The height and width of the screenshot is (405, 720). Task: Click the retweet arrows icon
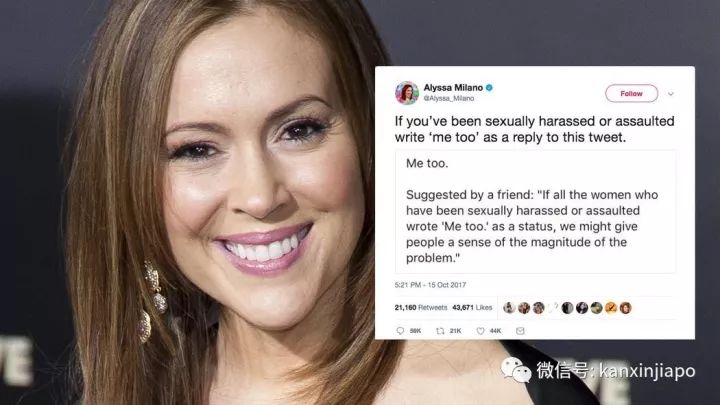coord(440,331)
